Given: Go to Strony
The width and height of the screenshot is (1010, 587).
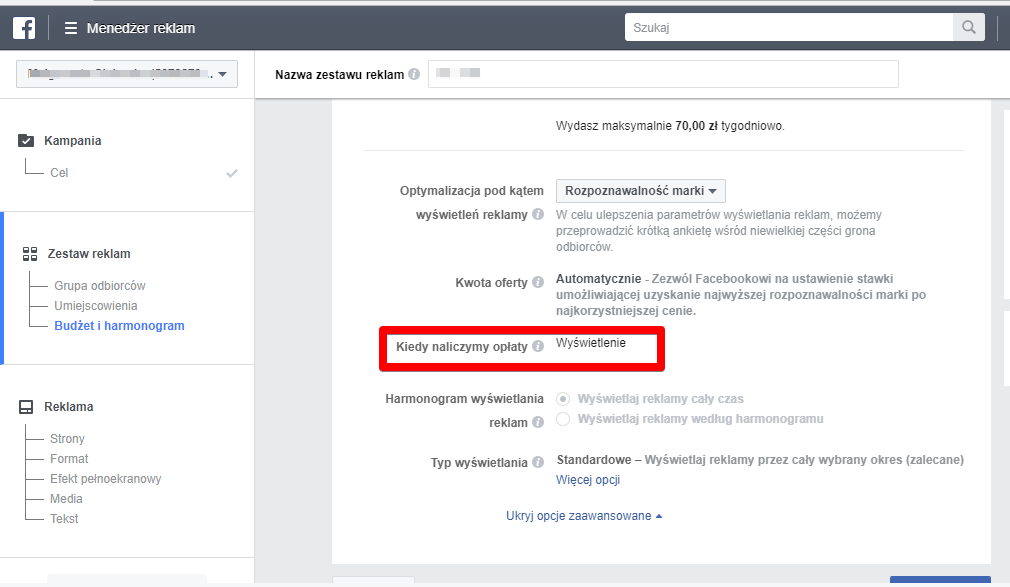Looking at the screenshot, I should [67, 438].
